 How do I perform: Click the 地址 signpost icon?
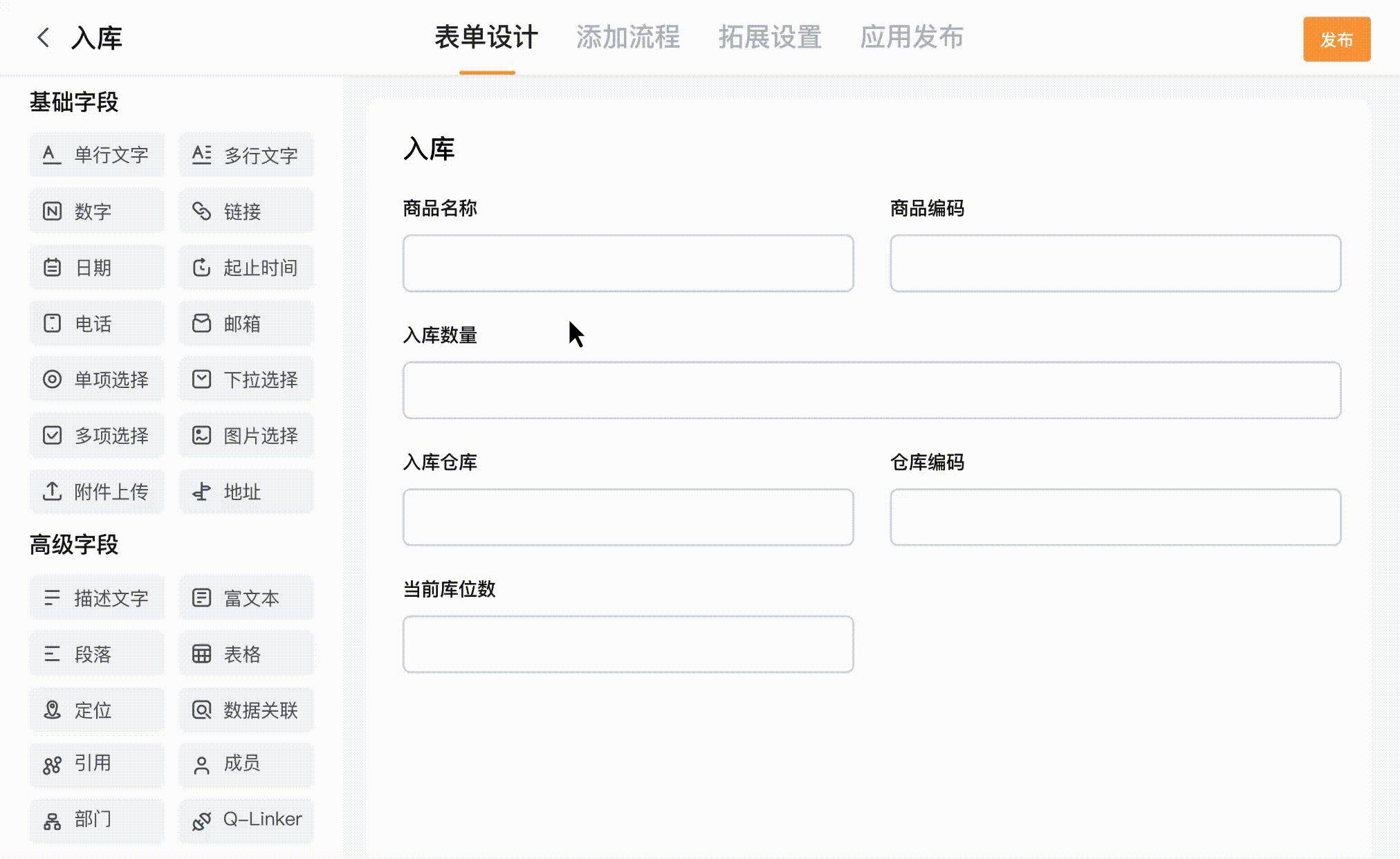[x=201, y=491]
